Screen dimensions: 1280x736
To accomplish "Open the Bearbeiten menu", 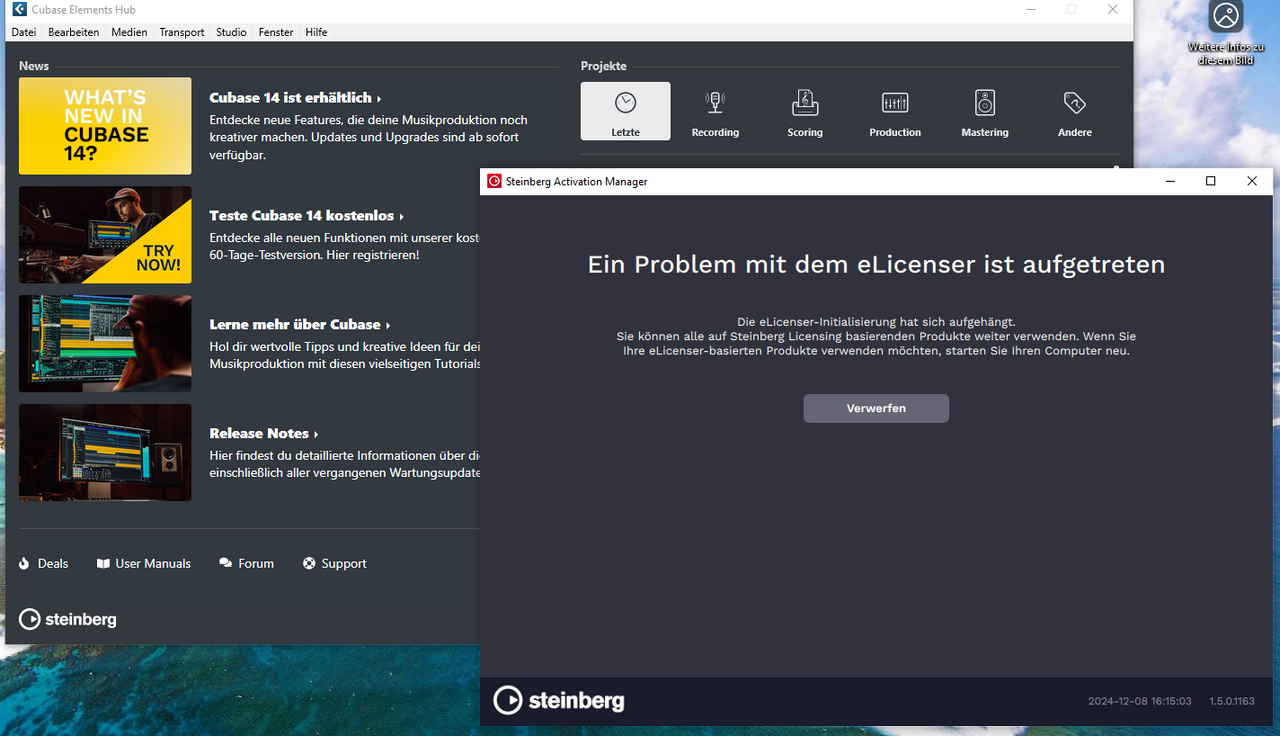I will click(x=74, y=32).
